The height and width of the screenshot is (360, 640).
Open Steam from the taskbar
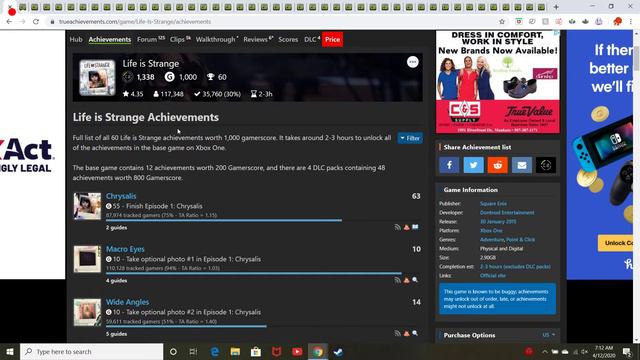tap(338, 351)
